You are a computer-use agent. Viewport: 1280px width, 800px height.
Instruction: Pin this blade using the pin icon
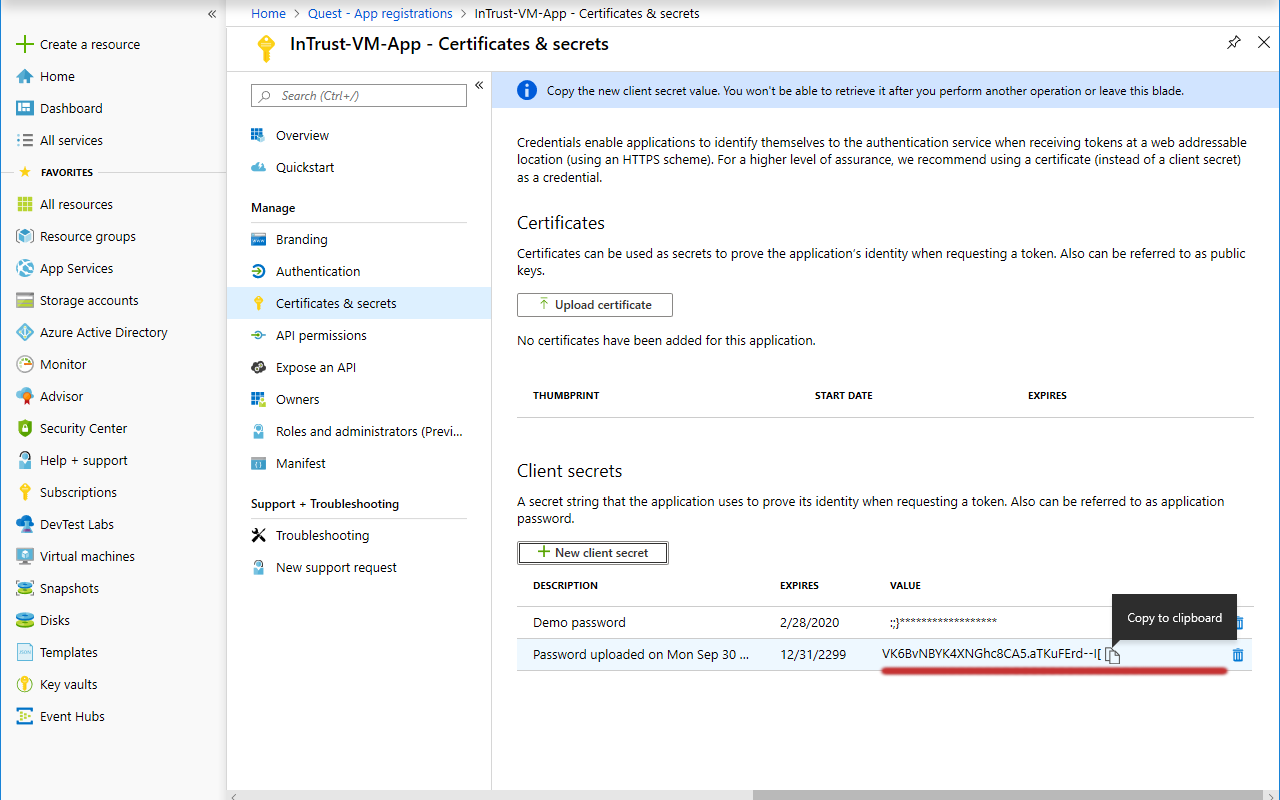coord(1234,43)
